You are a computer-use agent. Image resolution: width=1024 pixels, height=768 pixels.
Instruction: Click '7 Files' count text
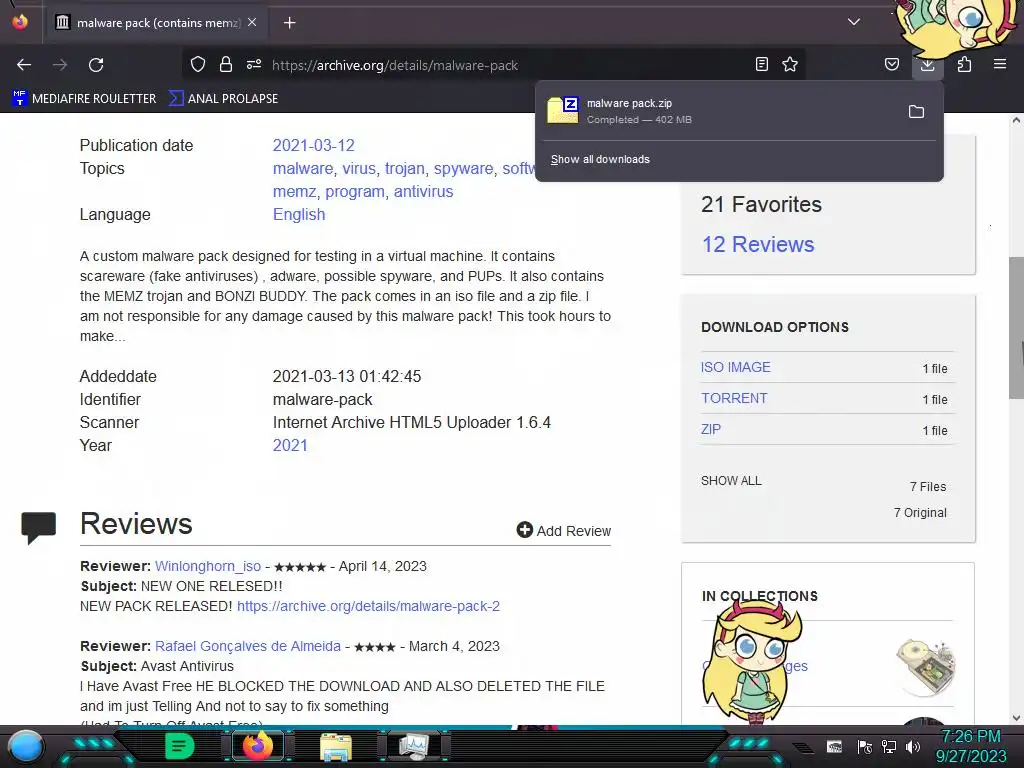click(928, 487)
